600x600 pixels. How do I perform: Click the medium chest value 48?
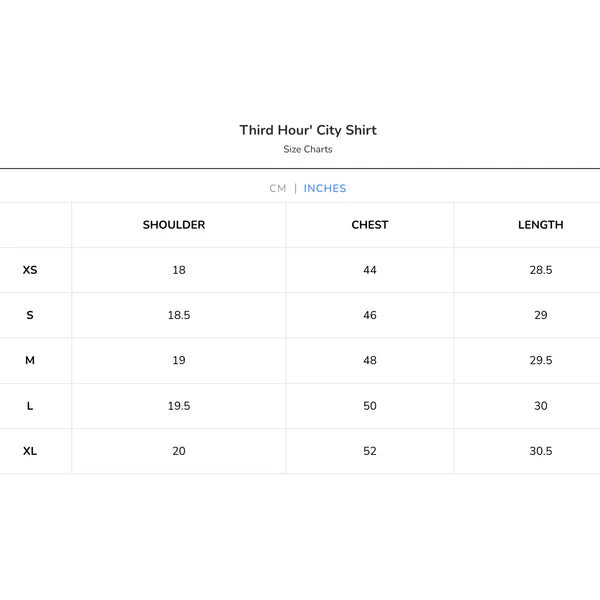(370, 360)
